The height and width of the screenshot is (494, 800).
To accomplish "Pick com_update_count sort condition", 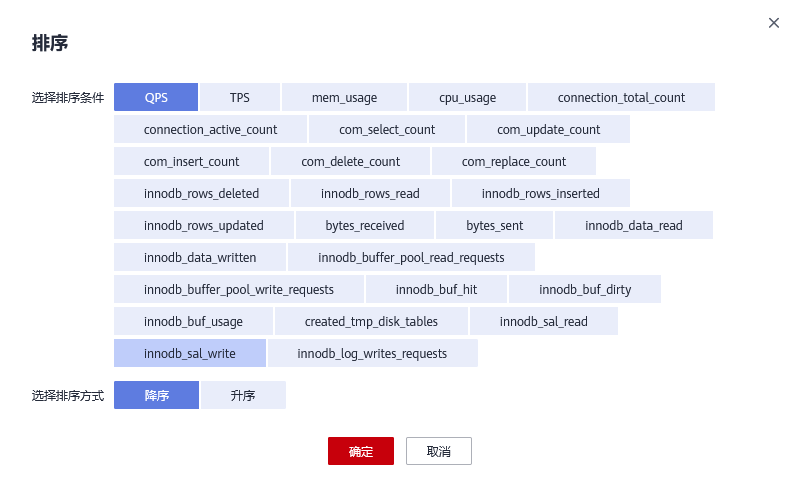I will [548, 129].
